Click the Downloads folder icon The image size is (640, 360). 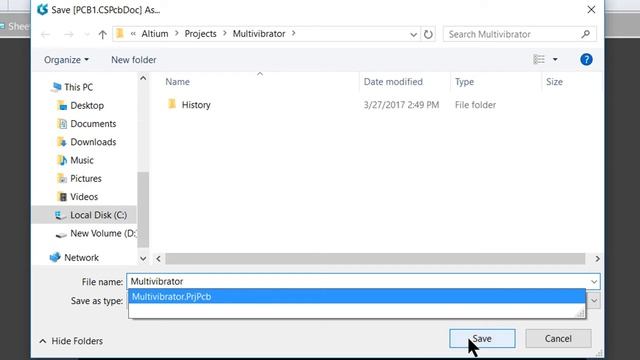pos(62,142)
